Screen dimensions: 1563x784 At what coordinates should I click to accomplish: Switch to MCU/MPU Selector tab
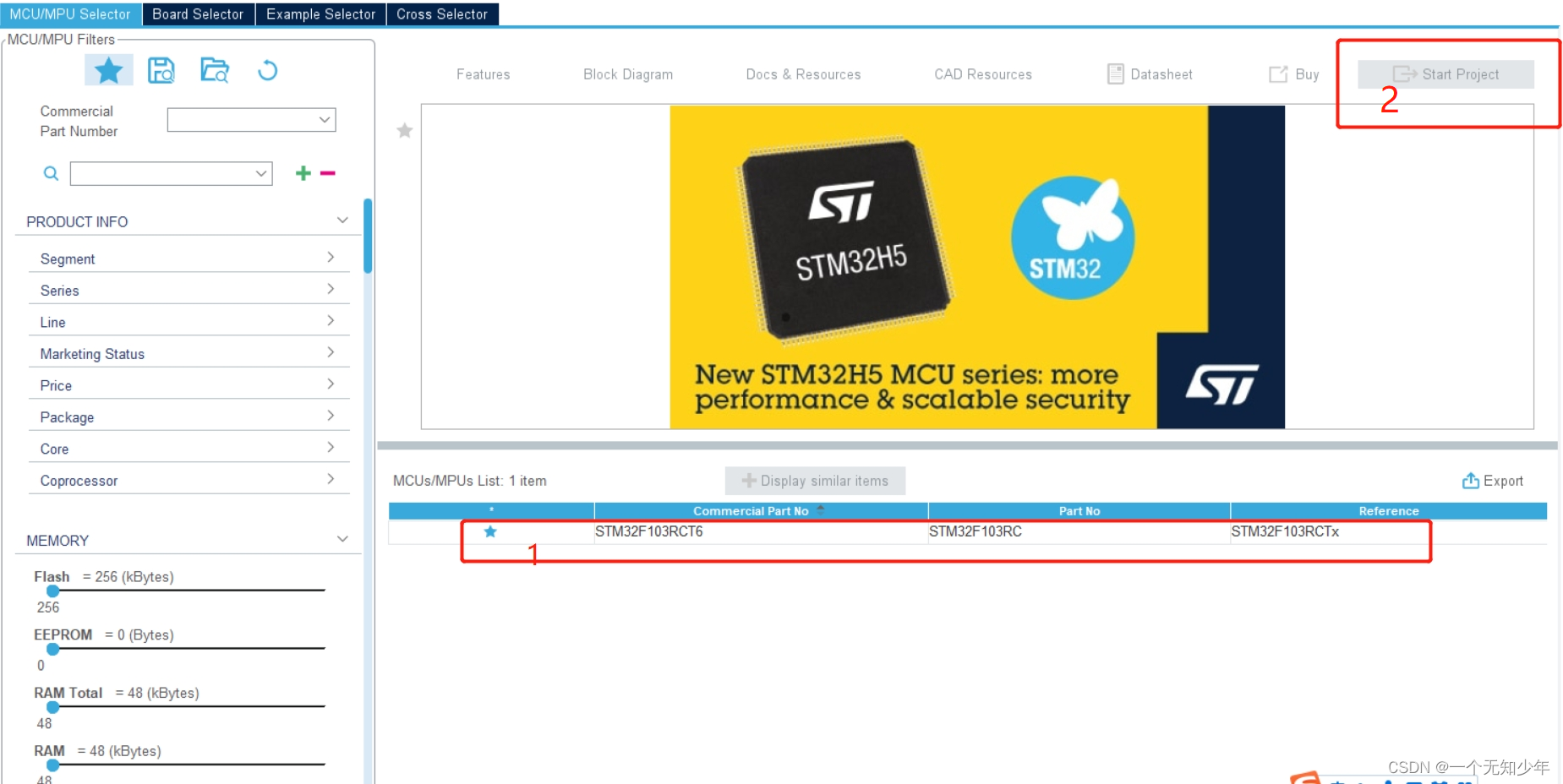point(71,14)
